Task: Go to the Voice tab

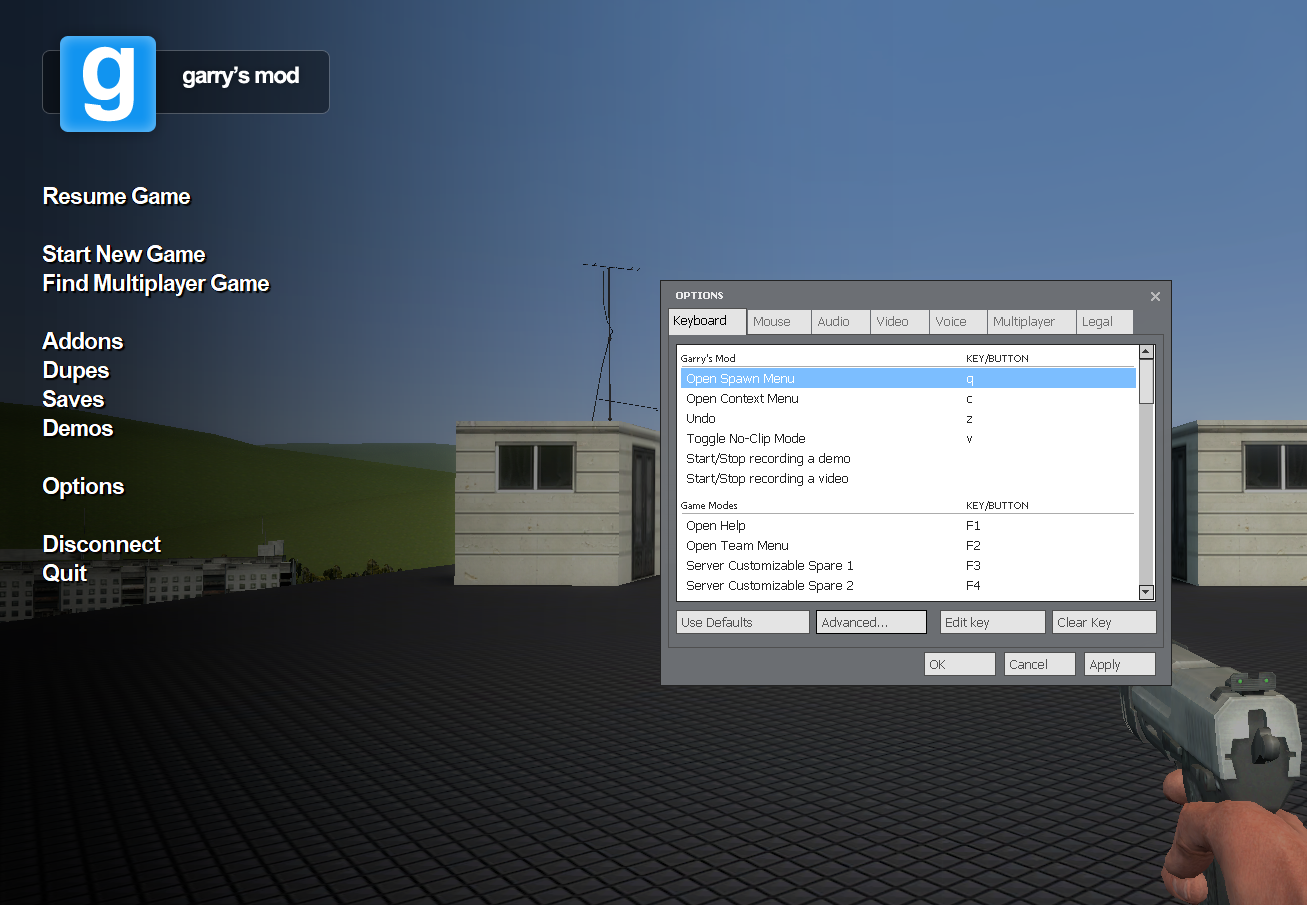Action: pos(959,322)
